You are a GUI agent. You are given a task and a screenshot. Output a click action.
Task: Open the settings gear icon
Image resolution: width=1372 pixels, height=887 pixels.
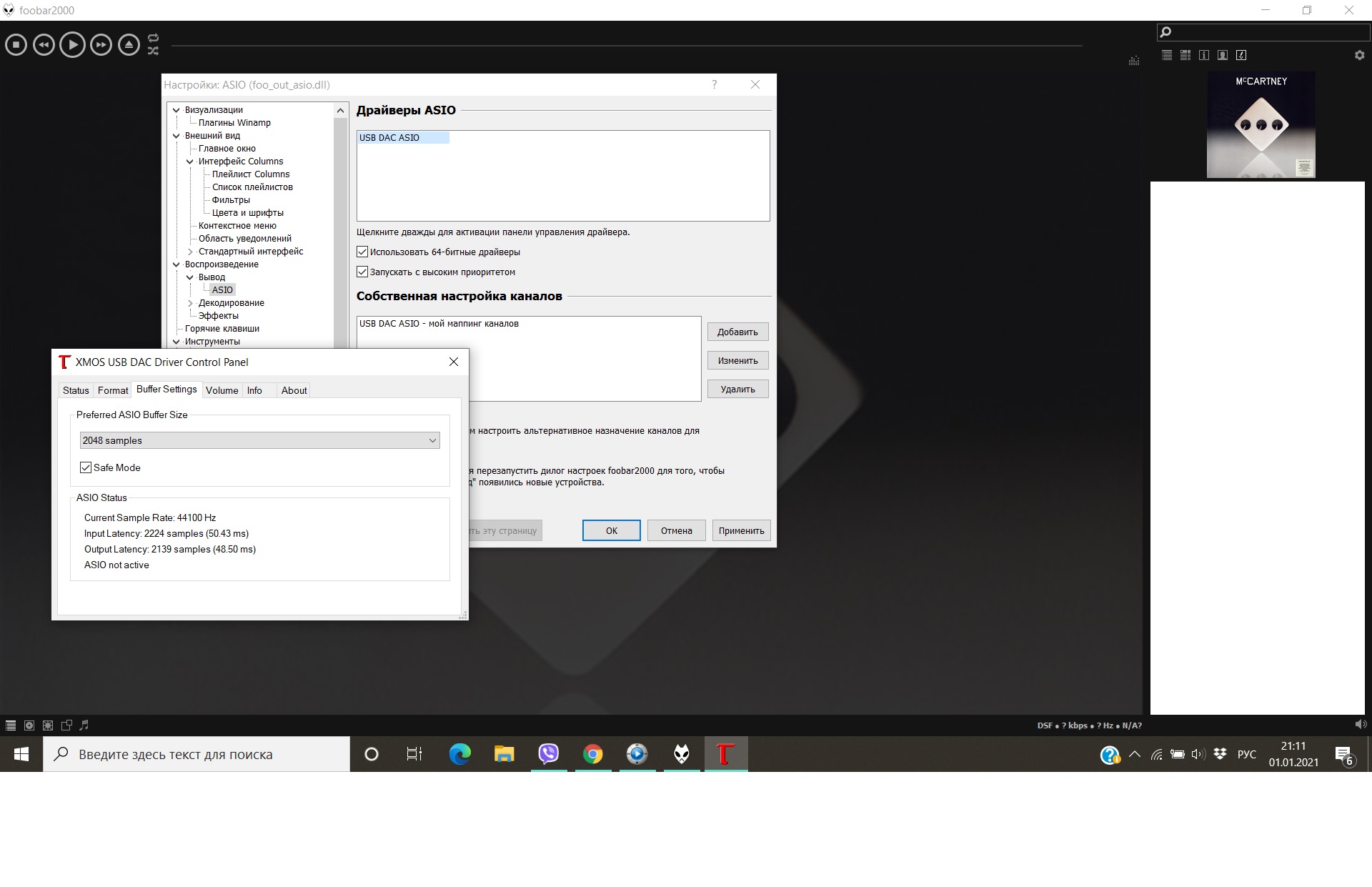point(1359,55)
